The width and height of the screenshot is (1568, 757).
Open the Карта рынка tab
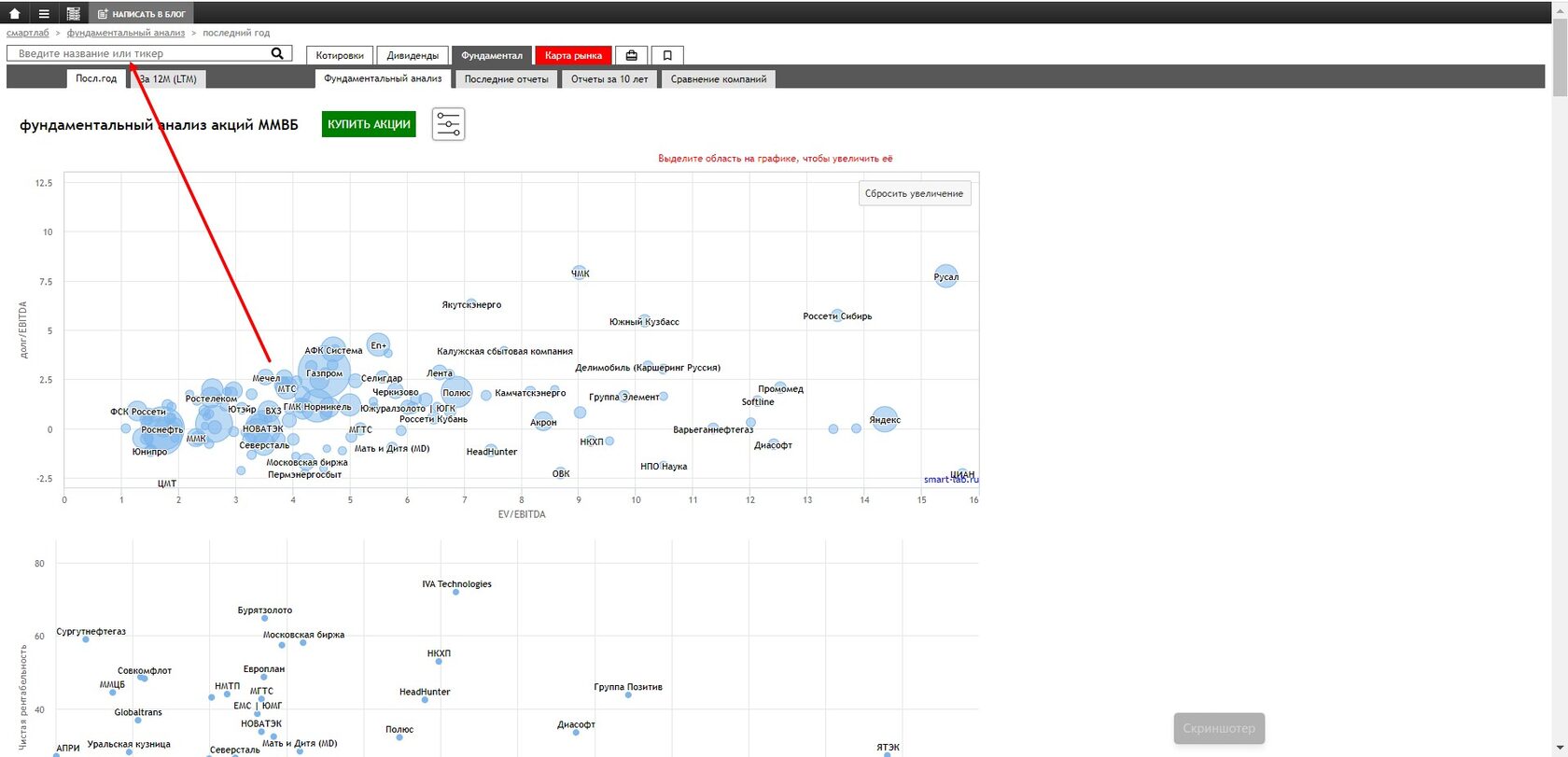pyautogui.click(x=573, y=55)
